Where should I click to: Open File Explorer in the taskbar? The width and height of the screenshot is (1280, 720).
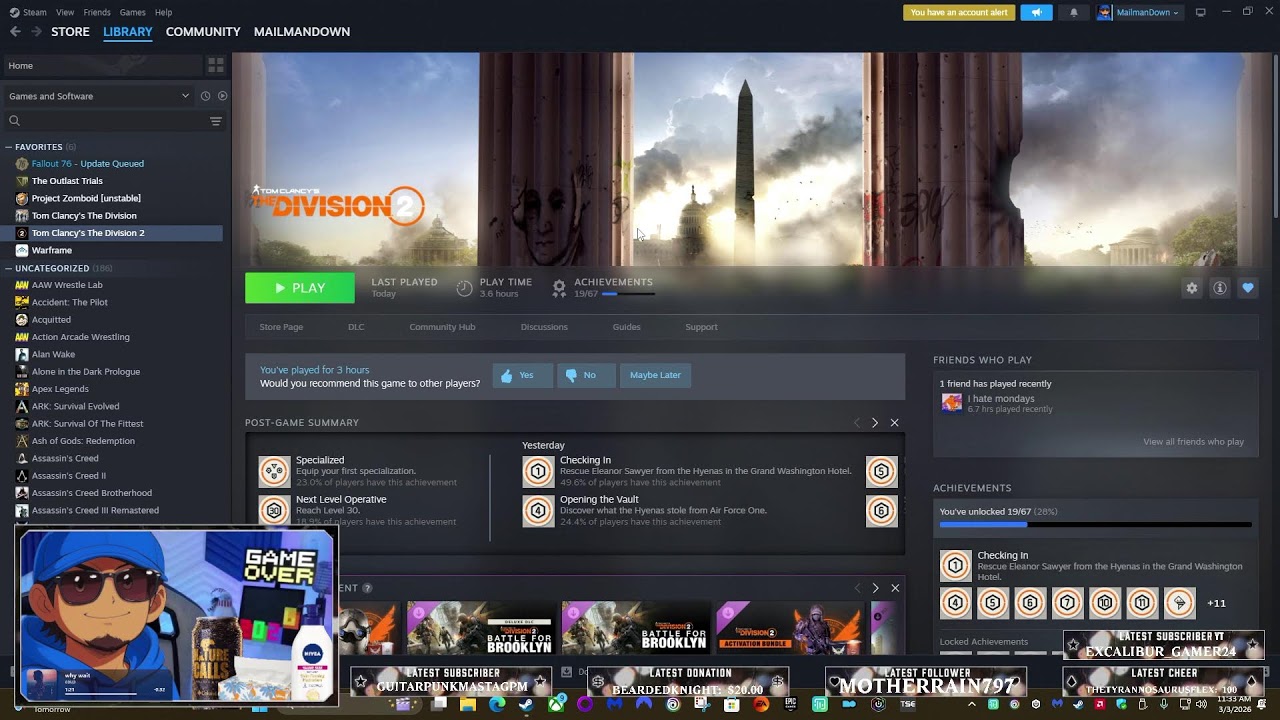click(x=467, y=704)
